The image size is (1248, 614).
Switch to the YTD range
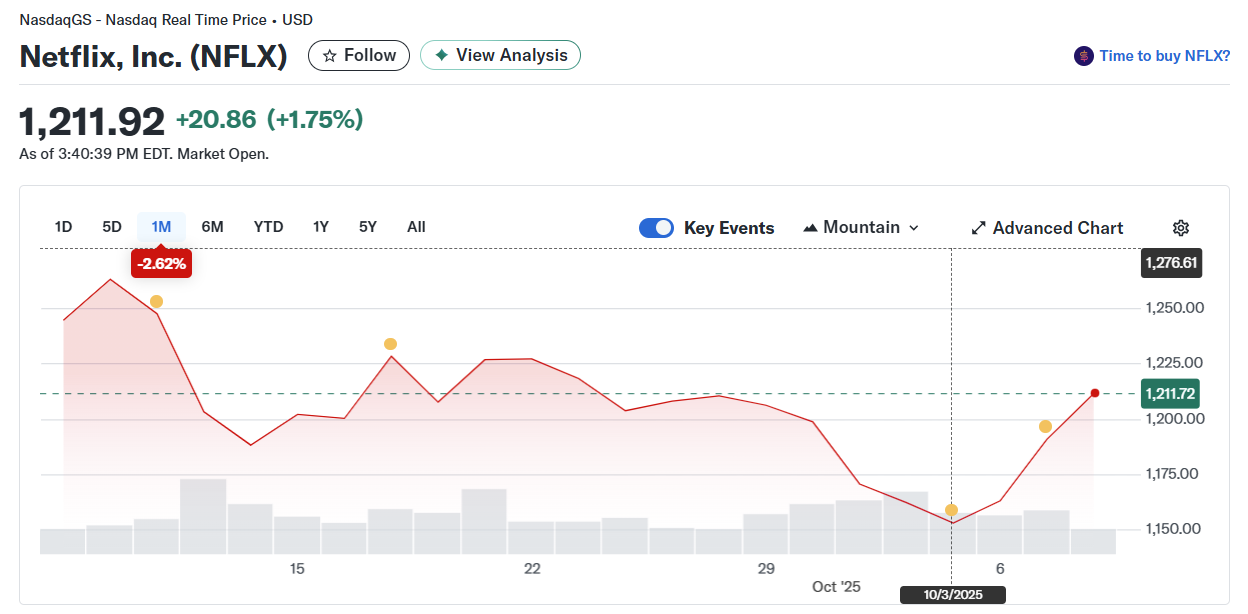268,227
